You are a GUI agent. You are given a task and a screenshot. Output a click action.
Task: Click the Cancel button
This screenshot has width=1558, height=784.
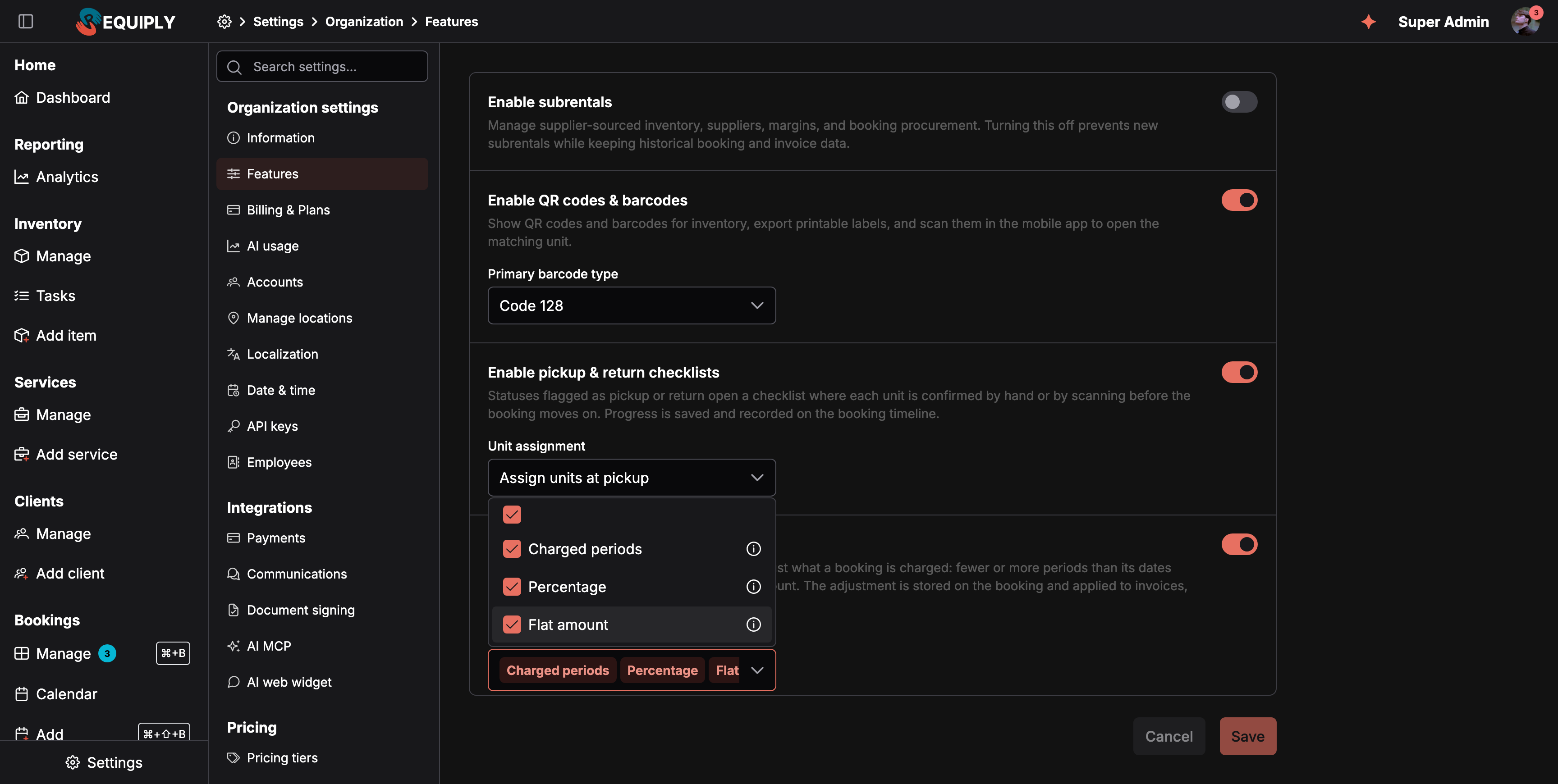1169,736
